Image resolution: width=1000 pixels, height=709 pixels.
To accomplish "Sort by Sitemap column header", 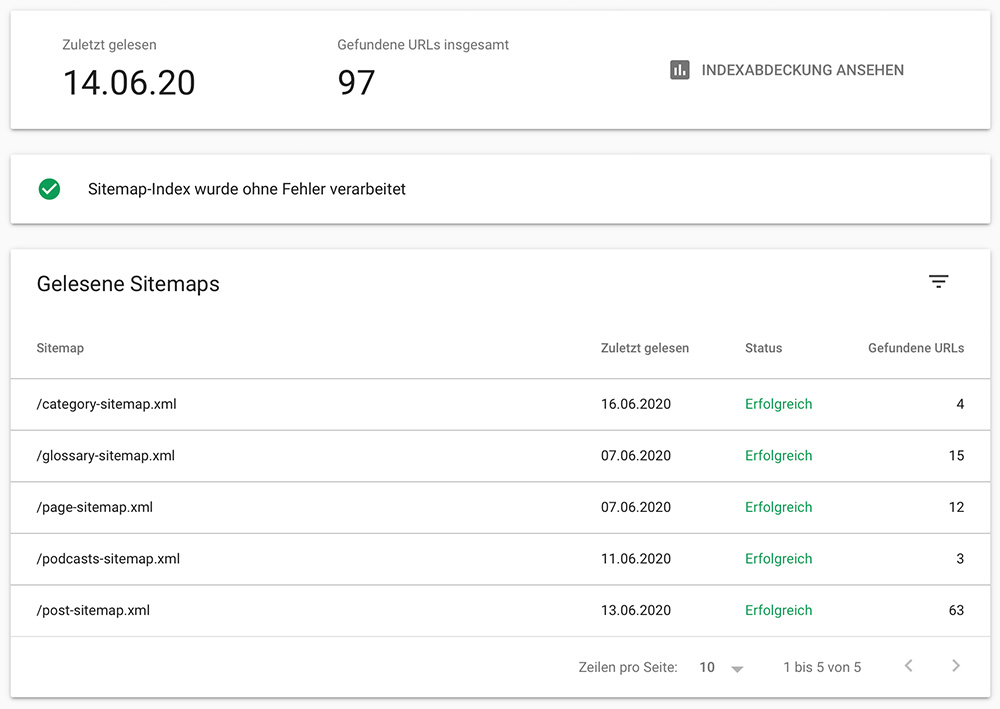I will [60, 348].
